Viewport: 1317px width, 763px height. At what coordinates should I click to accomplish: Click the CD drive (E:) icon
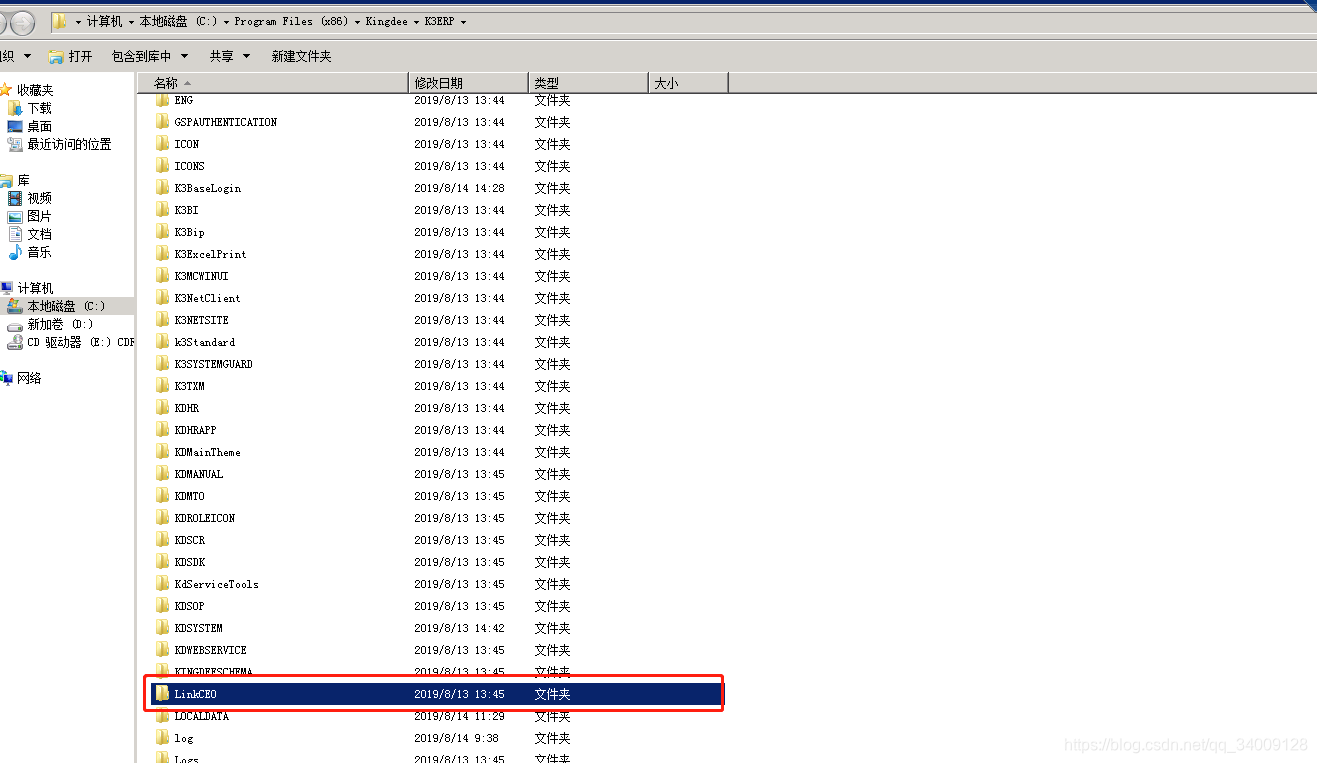tap(15, 342)
